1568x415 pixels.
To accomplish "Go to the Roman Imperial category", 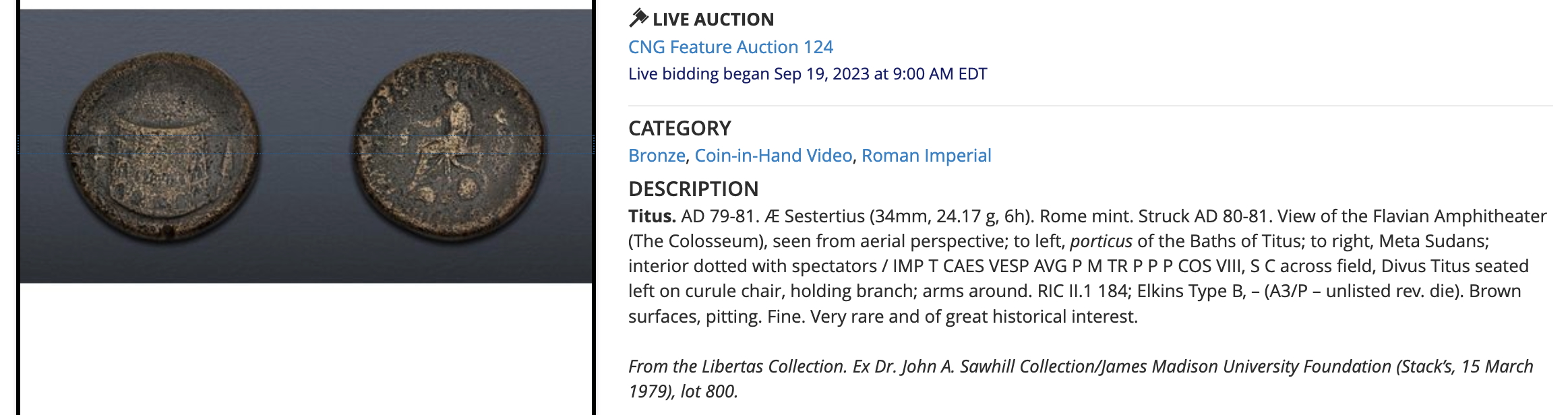I will tap(926, 156).
